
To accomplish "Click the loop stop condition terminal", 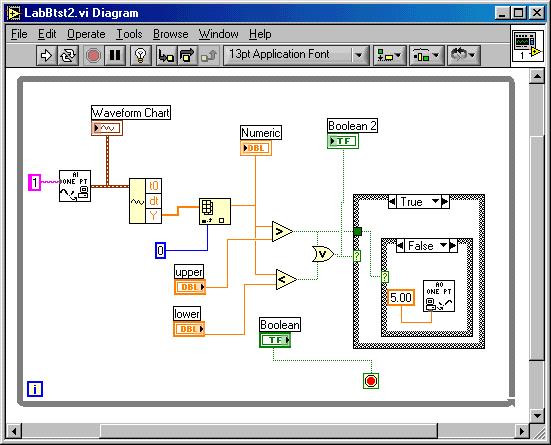I will coord(371,381).
